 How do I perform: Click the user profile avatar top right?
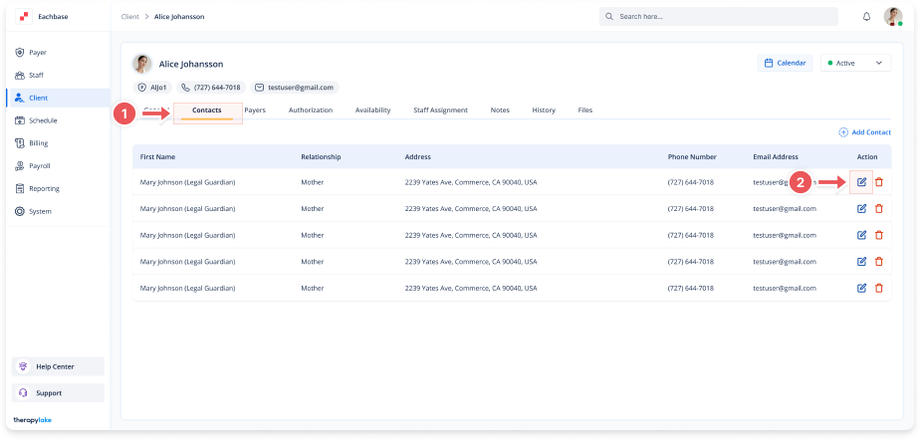[893, 17]
